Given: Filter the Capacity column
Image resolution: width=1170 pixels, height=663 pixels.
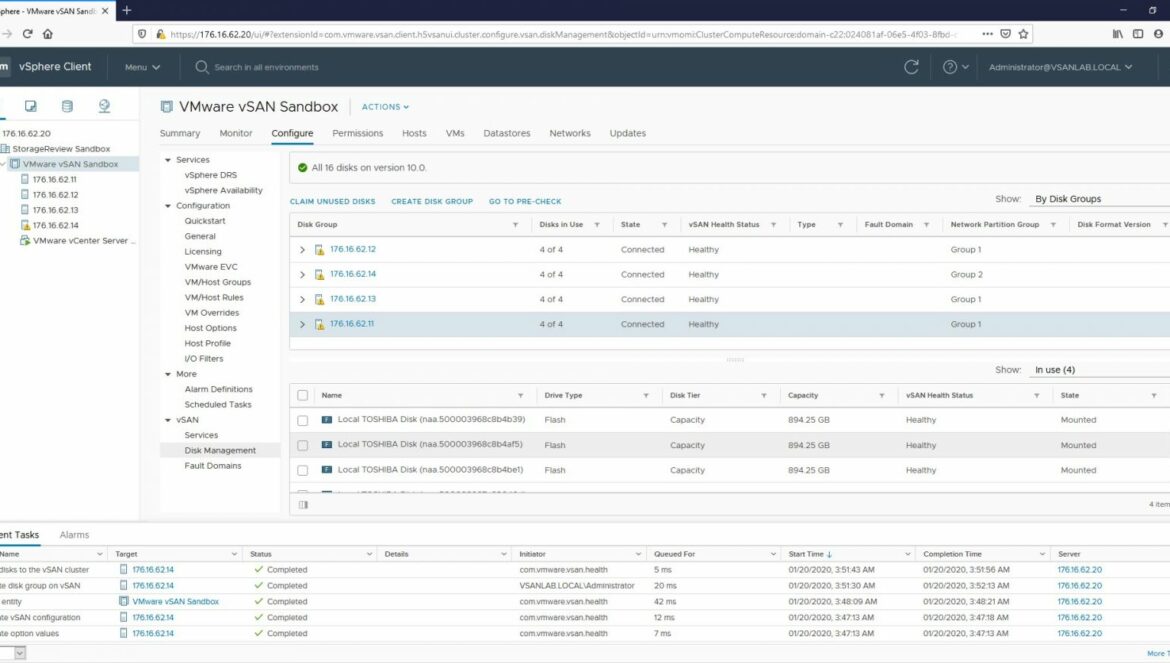Looking at the screenshot, I should [882, 395].
